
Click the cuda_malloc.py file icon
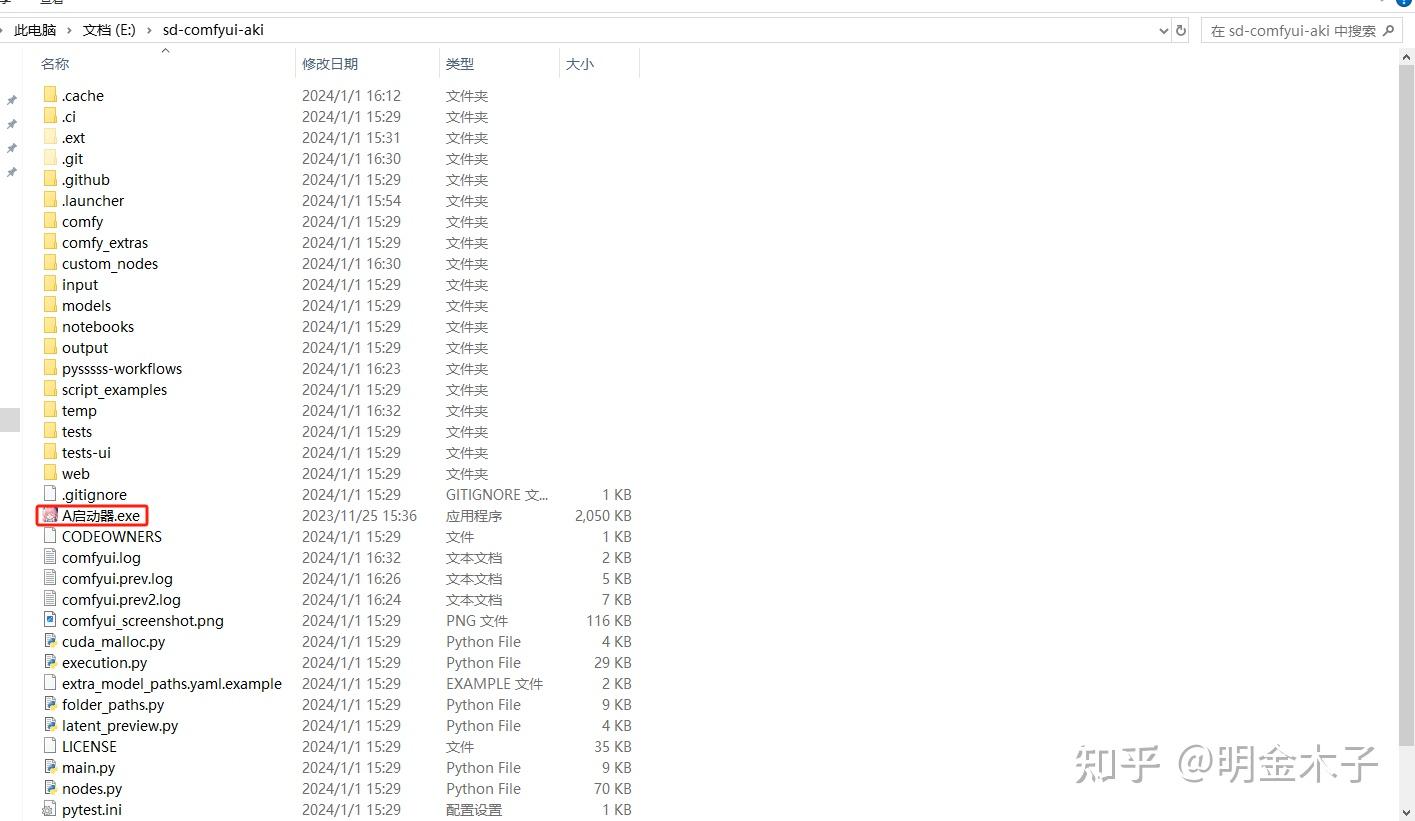tap(50, 641)
